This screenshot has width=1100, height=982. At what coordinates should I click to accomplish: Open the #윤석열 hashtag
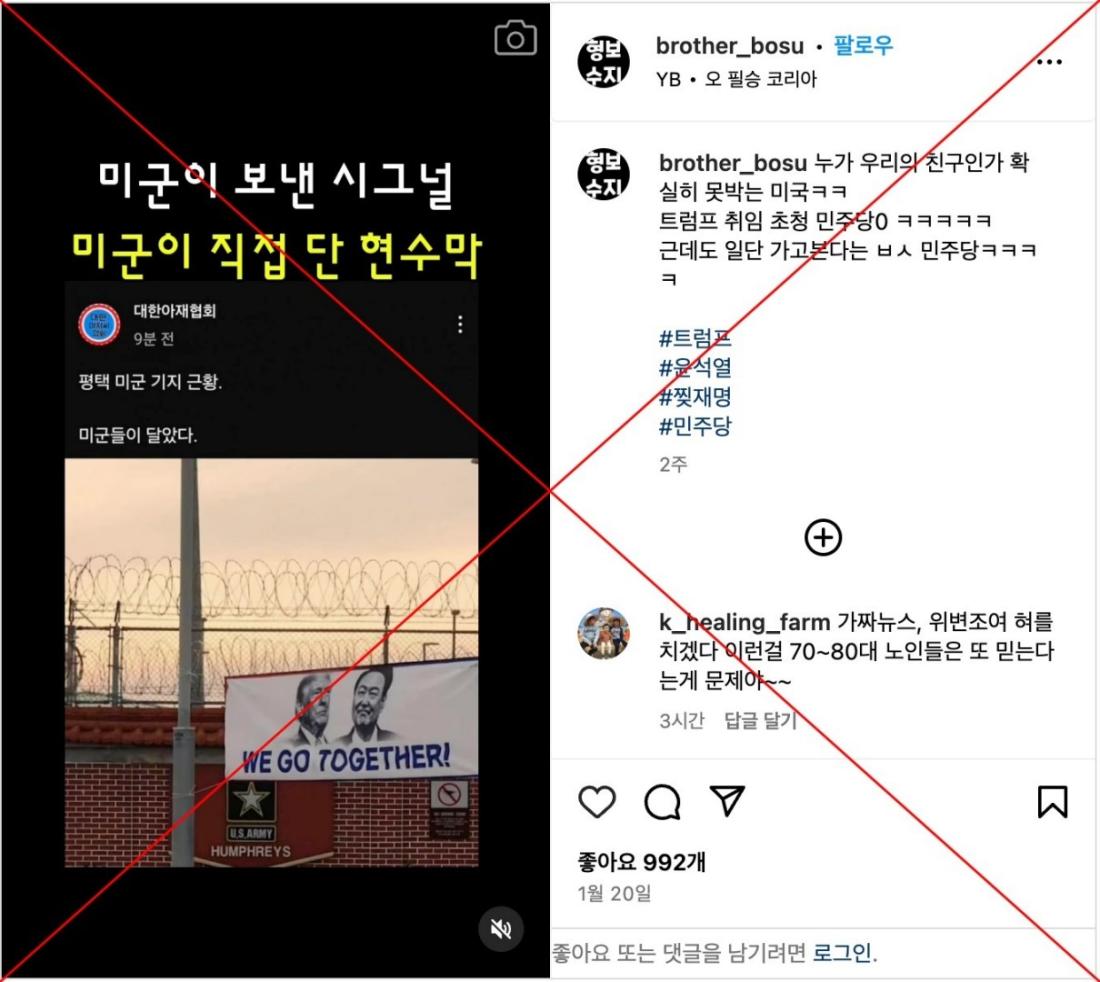pyautogui.click(x=695, y=368)
